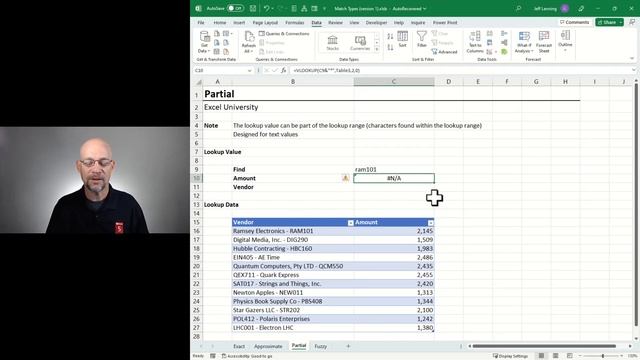Screen dimensions: 640x360
Task: Open Amount column filter dropdown
Action: click(x=431, y=222)
